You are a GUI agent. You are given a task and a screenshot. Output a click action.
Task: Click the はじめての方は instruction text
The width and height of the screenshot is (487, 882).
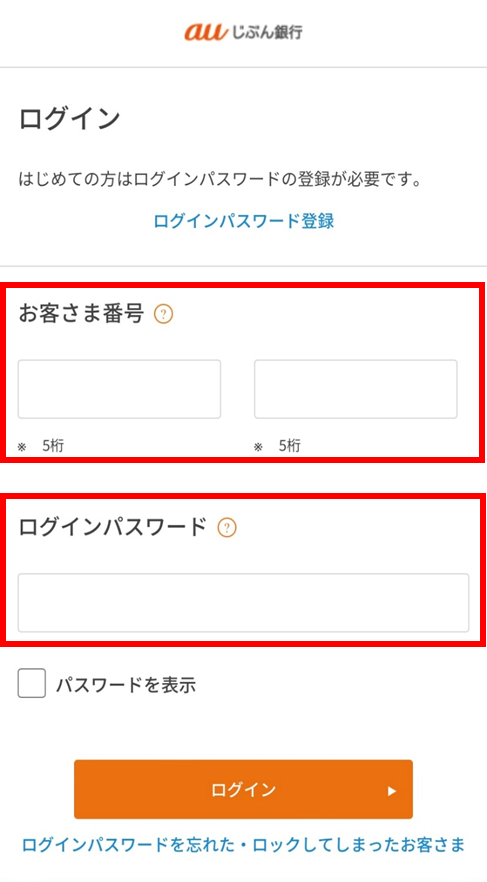(220, 181)
